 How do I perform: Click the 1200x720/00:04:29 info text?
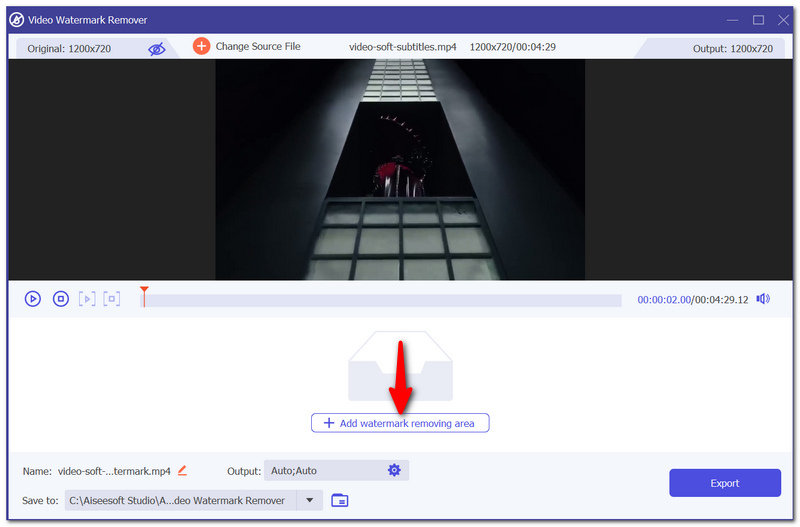click(x=512, y=47)
